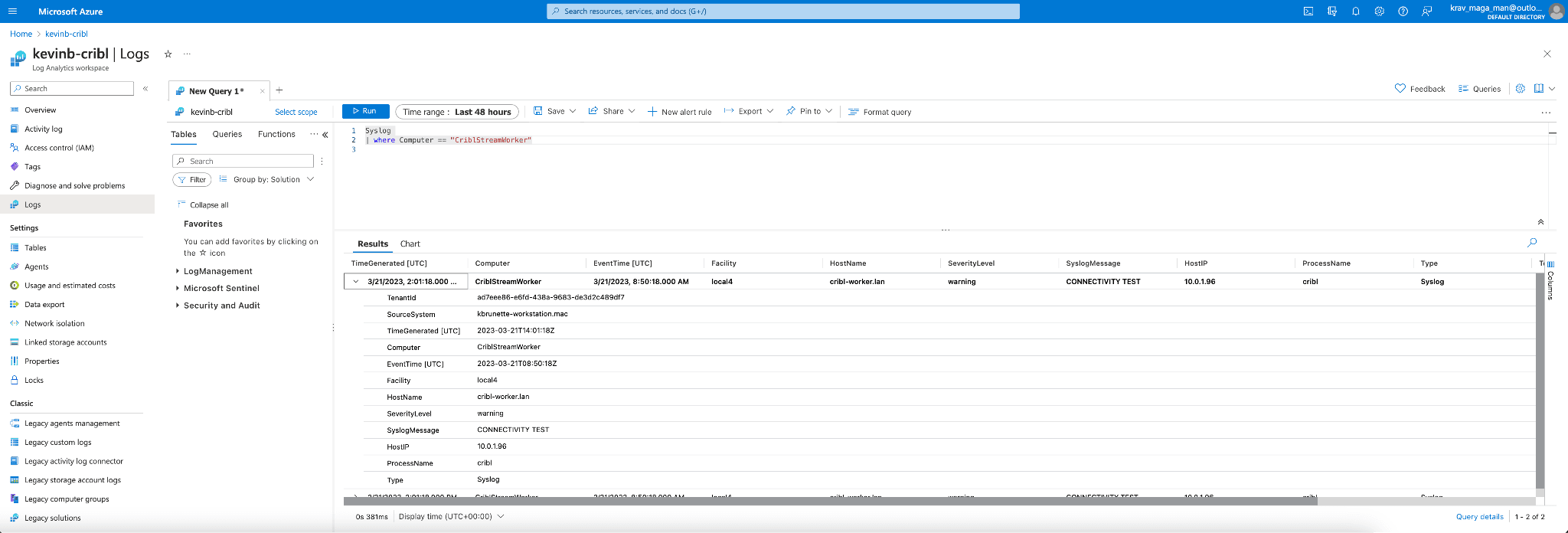Expand the LogManagement table group
The image size is (1568, 533).
click(178, 271)
